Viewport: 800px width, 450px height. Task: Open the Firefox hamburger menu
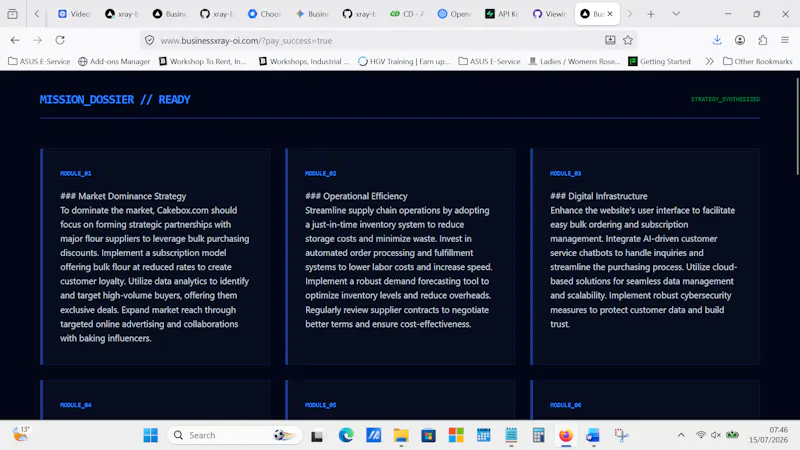point(785,40)
